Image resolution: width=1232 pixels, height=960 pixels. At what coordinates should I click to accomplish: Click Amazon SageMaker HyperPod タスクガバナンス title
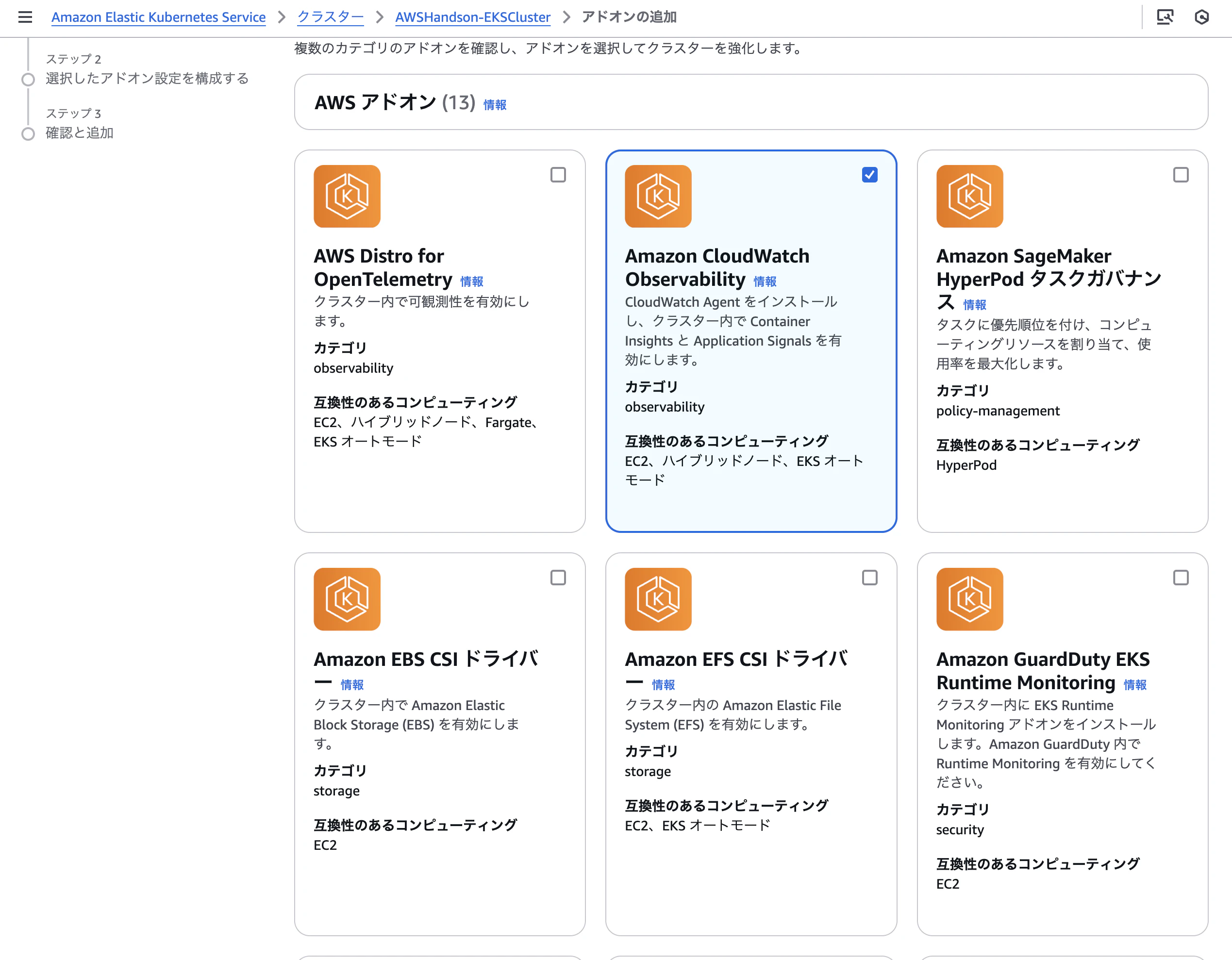(x=1049, y=279)
